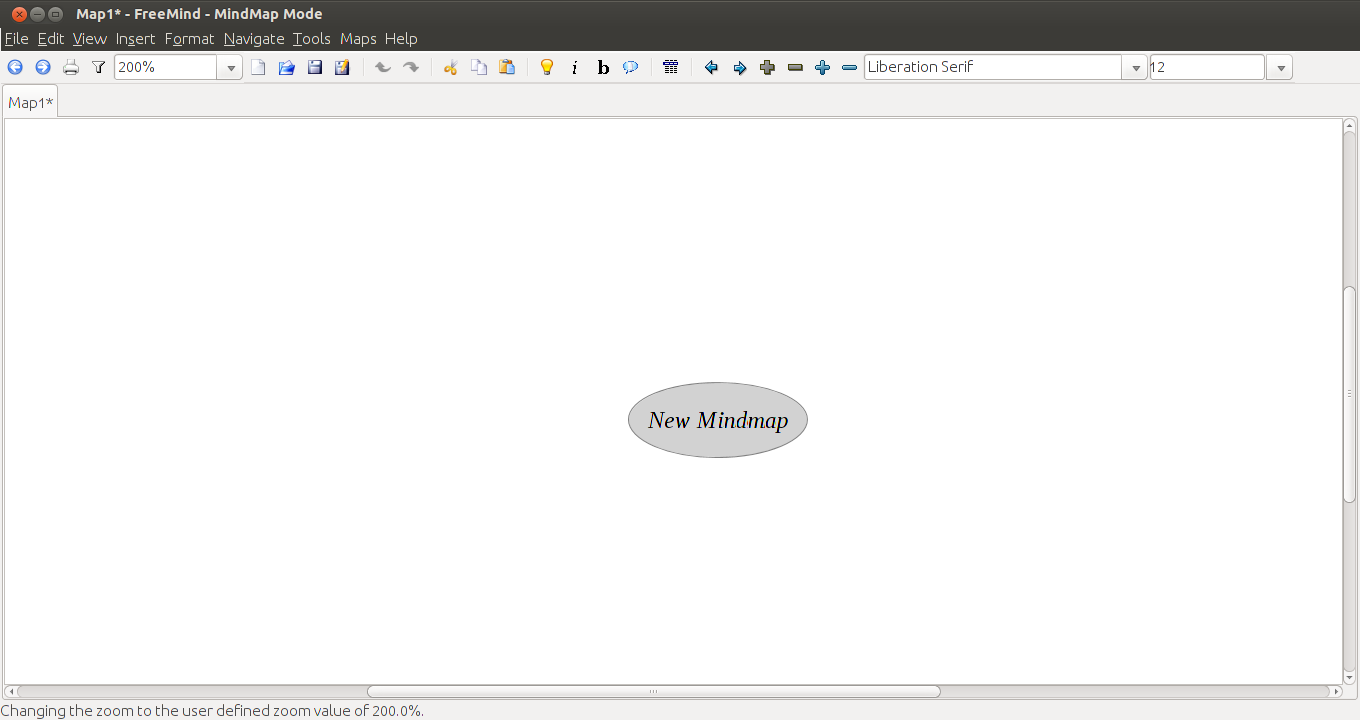Image resolution: width=1360 pixels, height=720 pixels.
Task: Open the Edit menu
Action: click(x=51, y=39)
